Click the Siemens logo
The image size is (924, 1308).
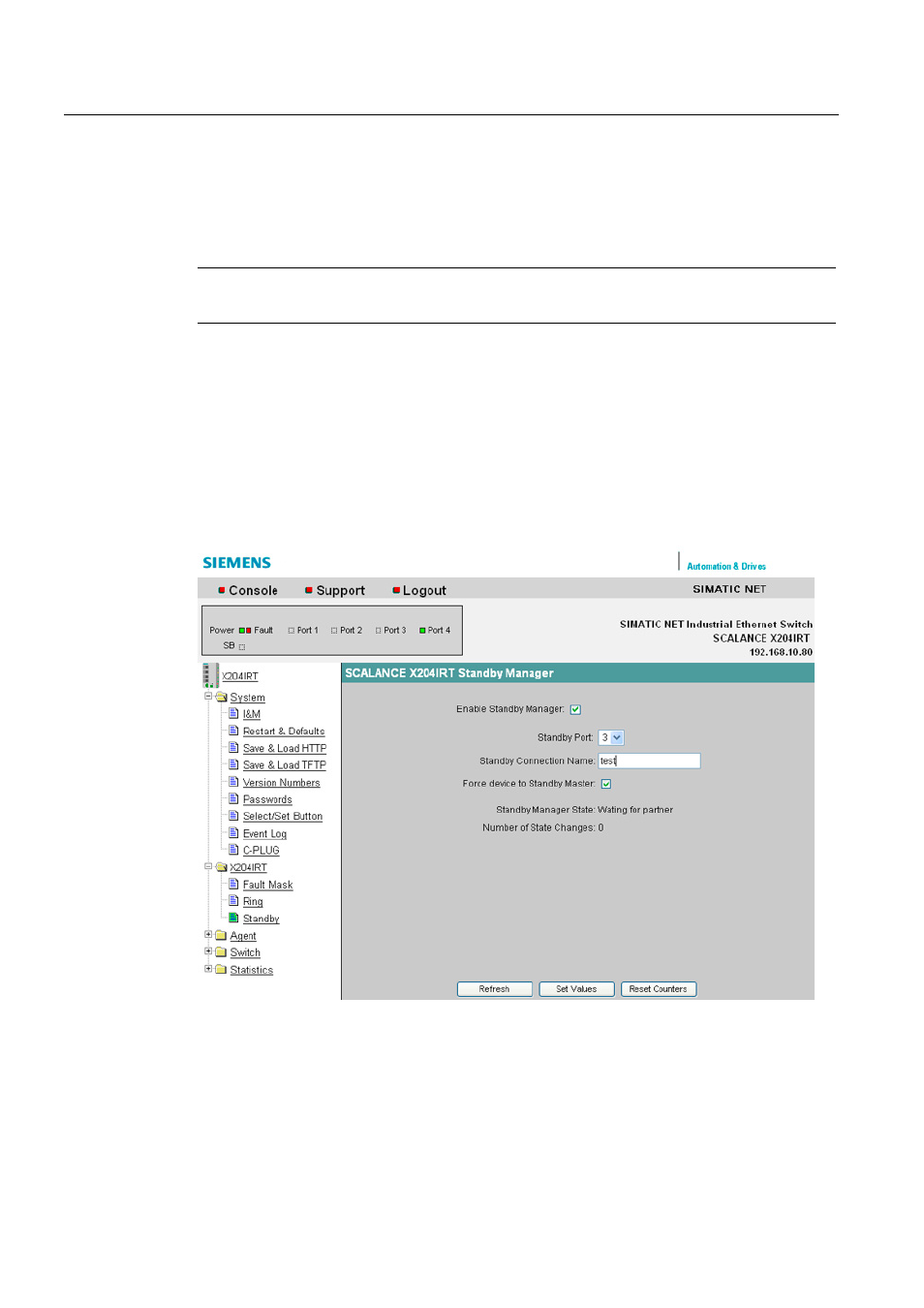coord(236,563)
